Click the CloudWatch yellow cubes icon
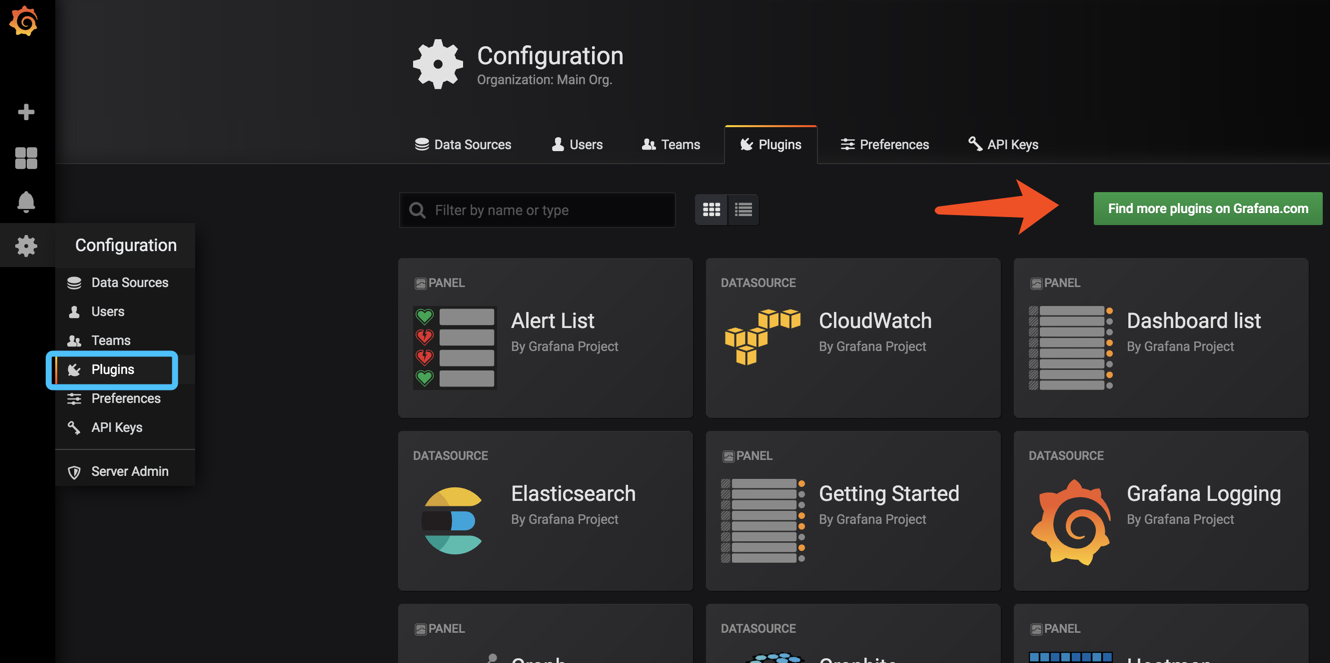The image size is (1330, 663). click(x=762, y=337)
